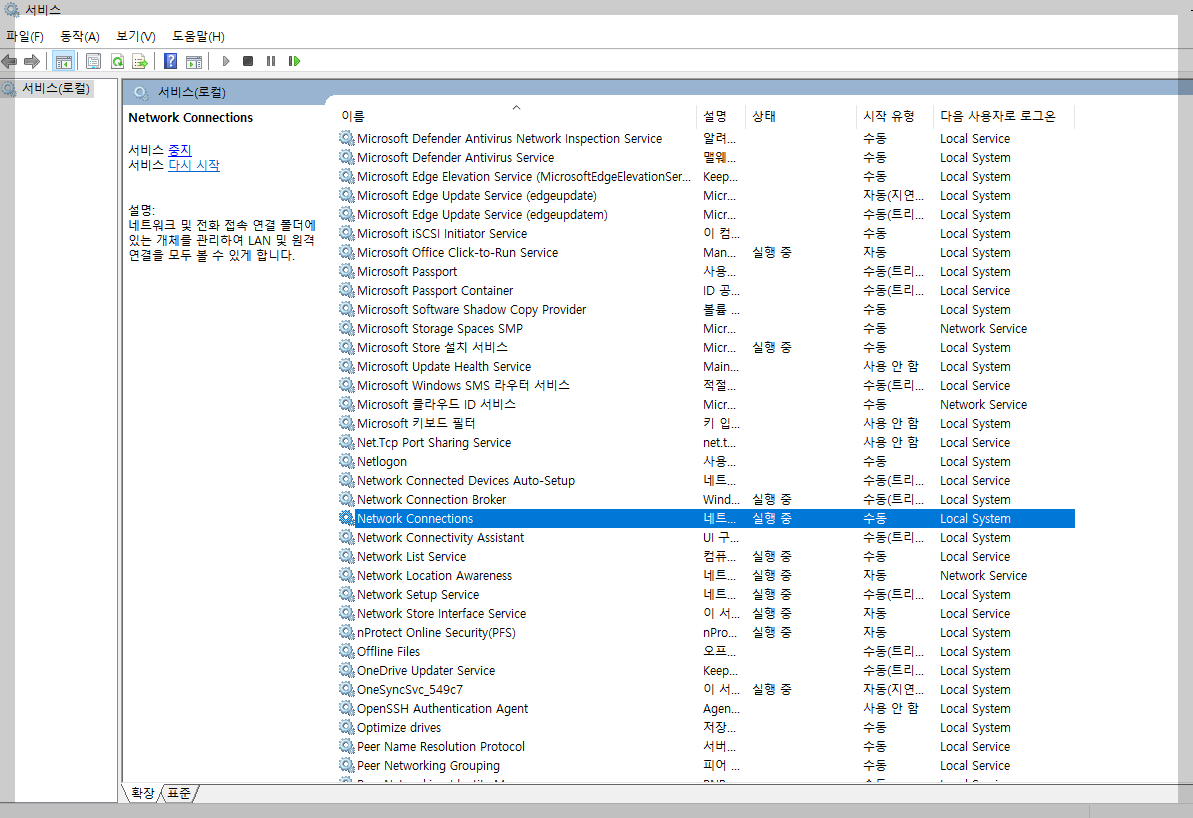Select nProtect Online Security(PFS) row
Viewport: 1193px width, 818px height.
[705, 632]
